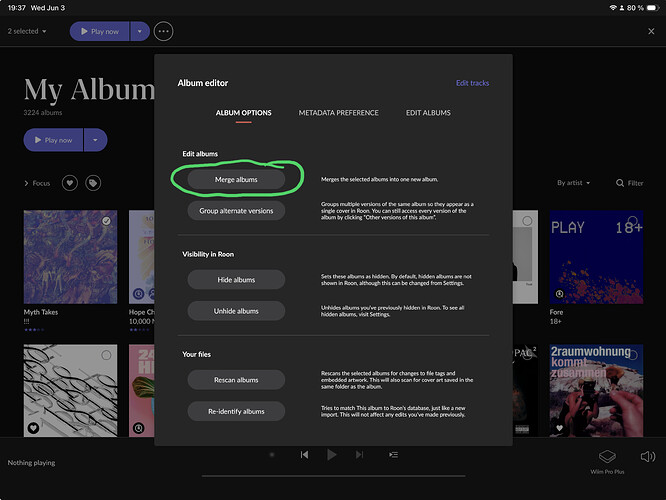Start Rescan albums

coord(236,380)
